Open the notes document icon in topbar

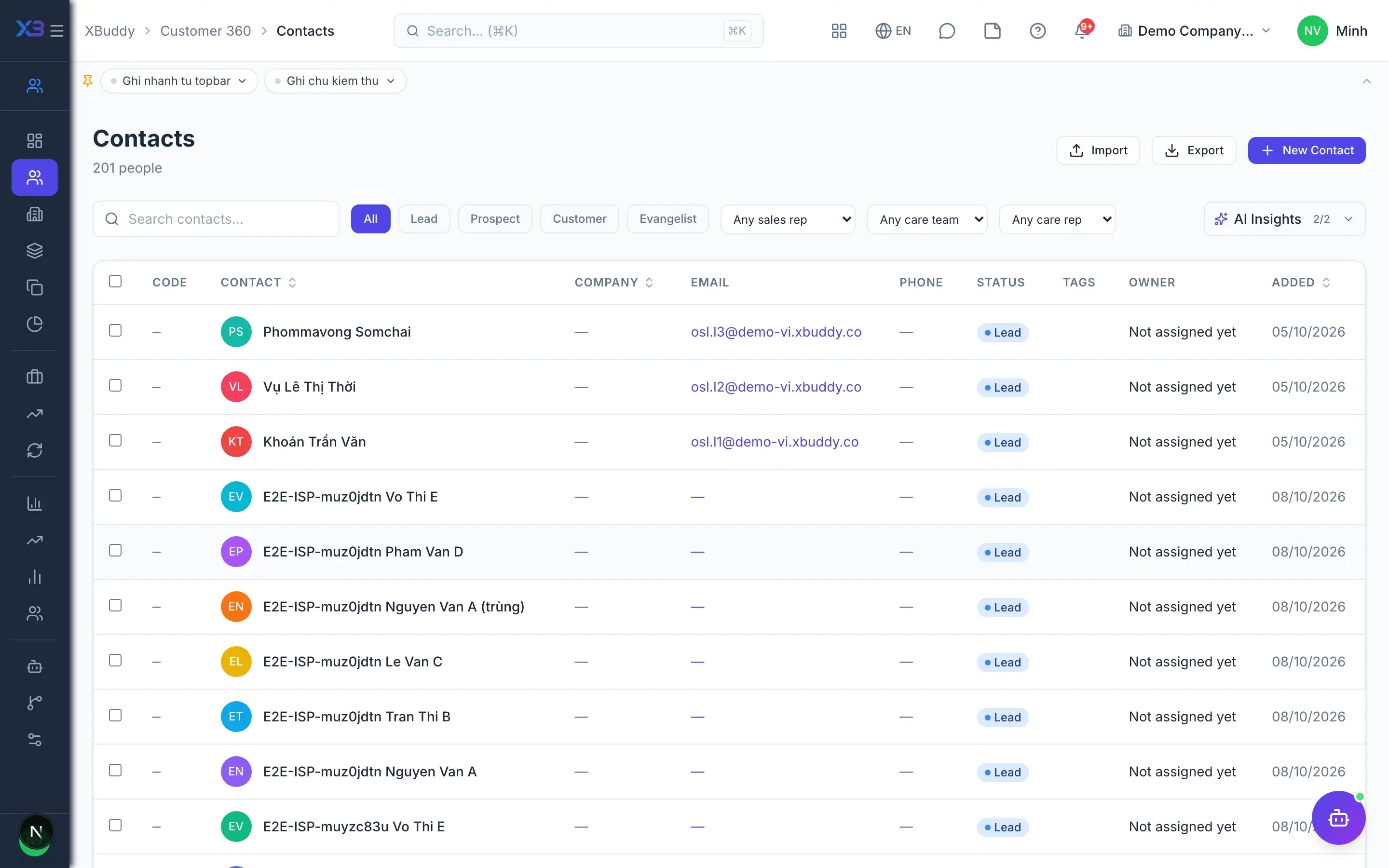pyautogui.click(x=992, y=31)
